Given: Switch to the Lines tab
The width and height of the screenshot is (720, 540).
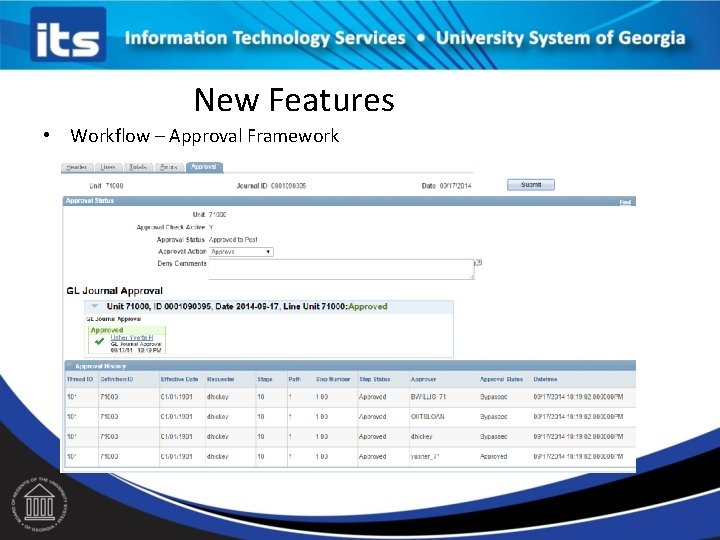Looking at the screenshot, I should (108, 167).
